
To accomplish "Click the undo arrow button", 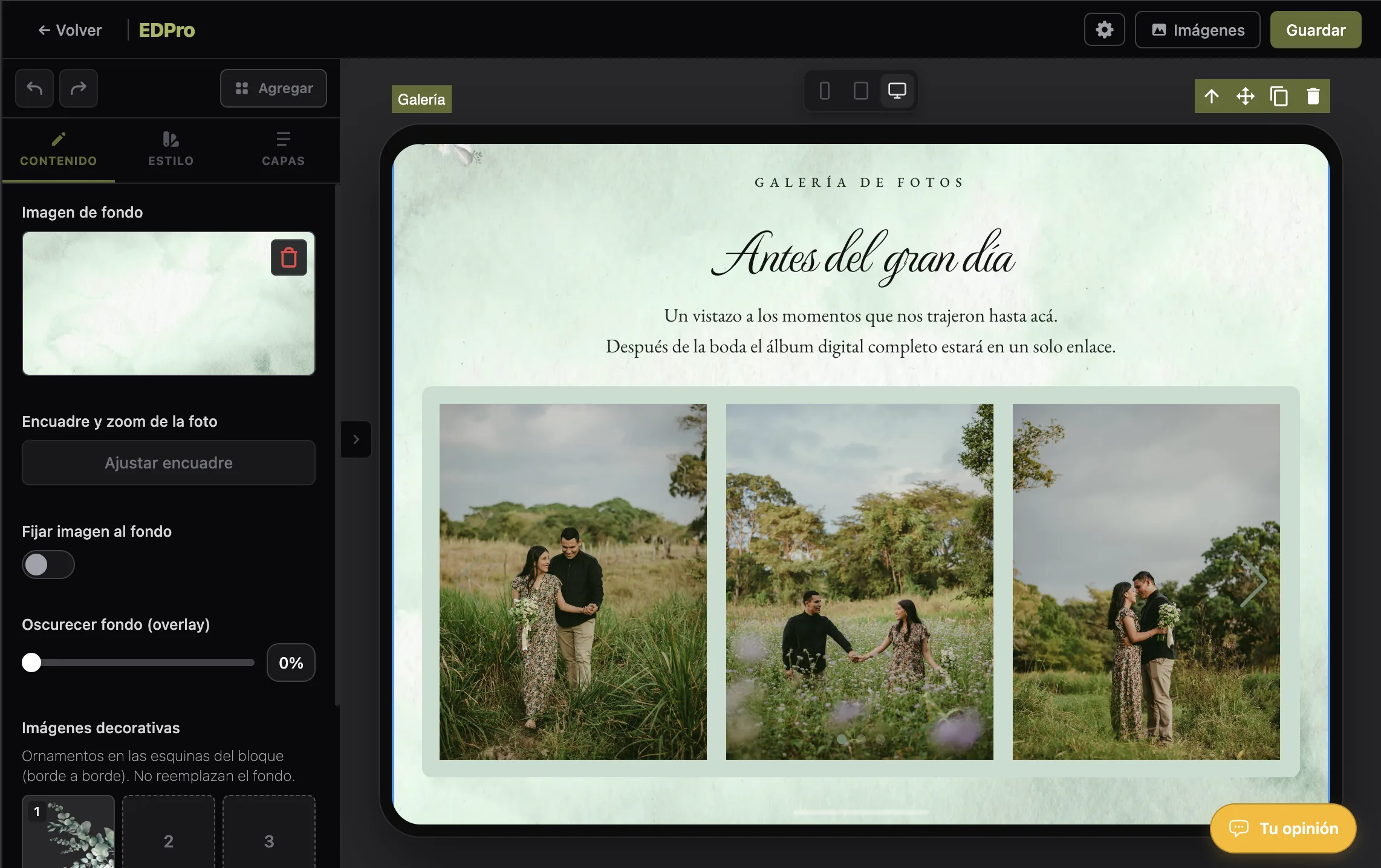I will [x=34, y=88].
